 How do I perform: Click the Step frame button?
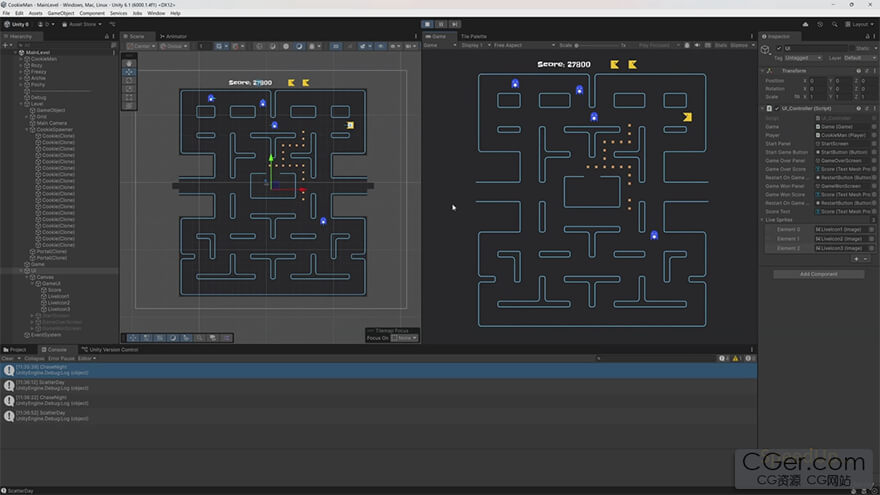coord(455,24)
